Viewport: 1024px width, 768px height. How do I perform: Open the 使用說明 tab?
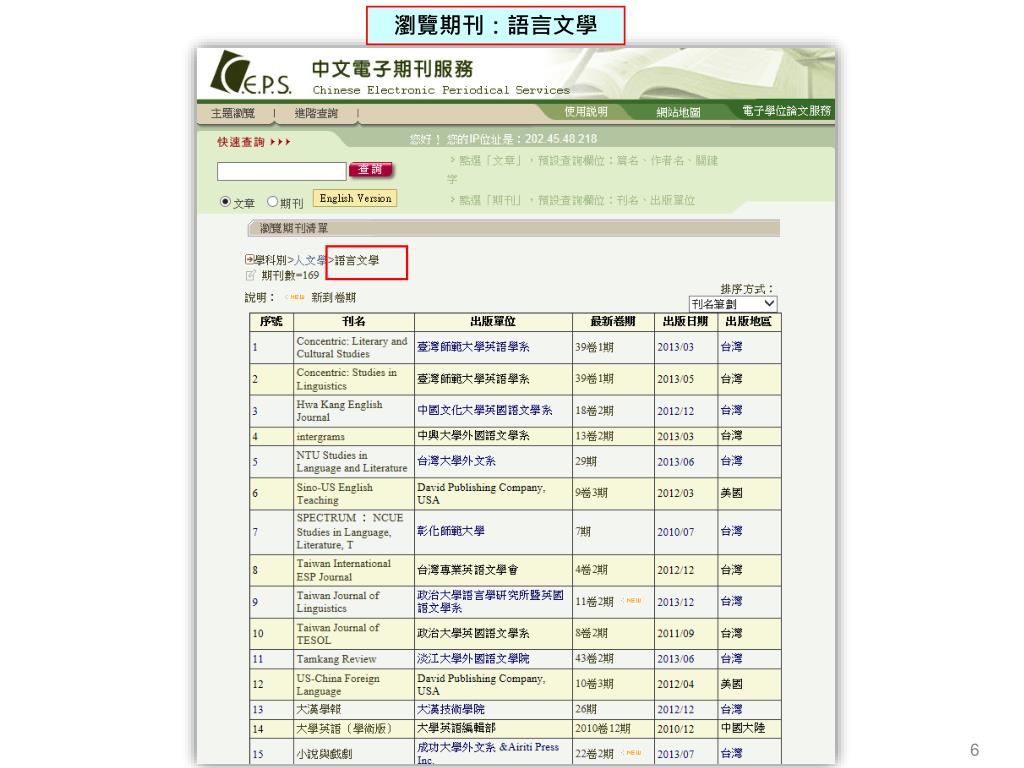click(586, 112)
